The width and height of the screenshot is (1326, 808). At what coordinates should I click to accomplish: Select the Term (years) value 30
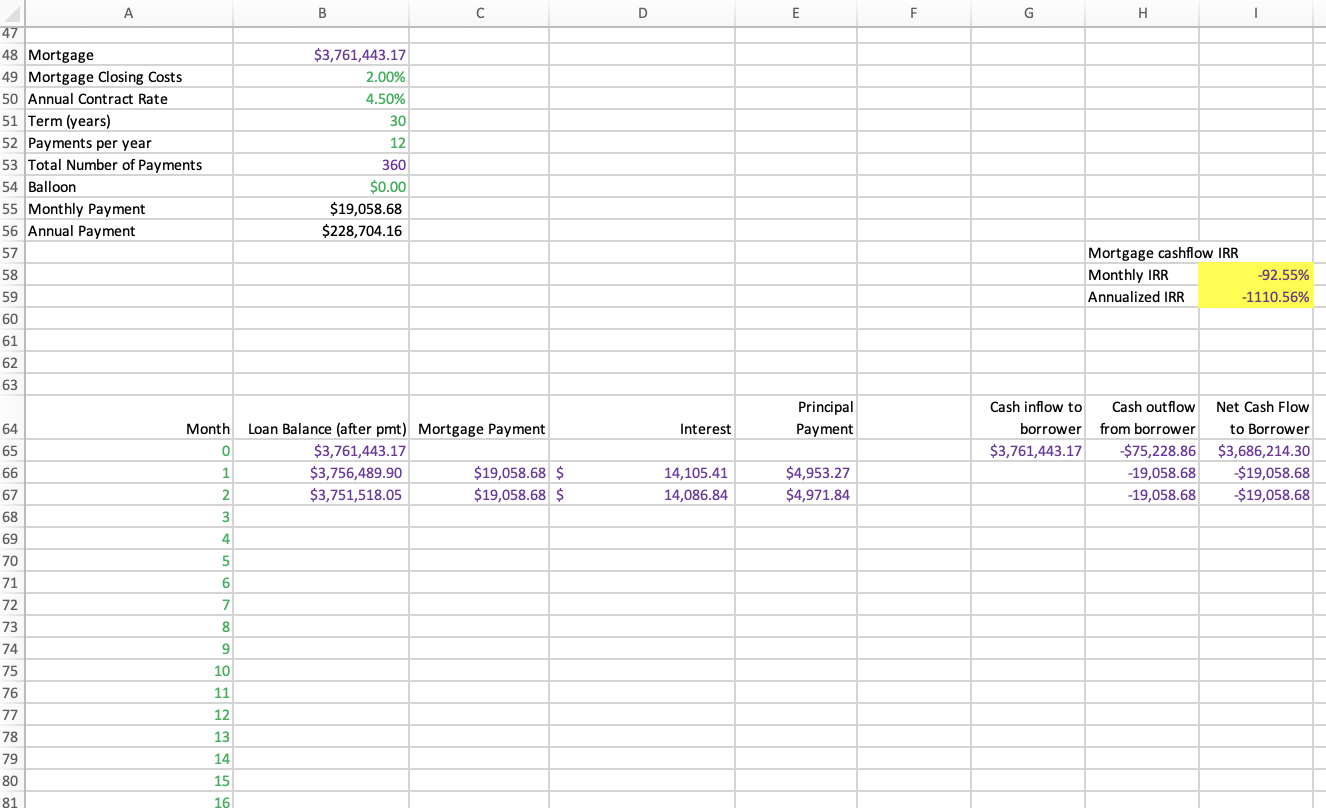(x=322, y=121)
